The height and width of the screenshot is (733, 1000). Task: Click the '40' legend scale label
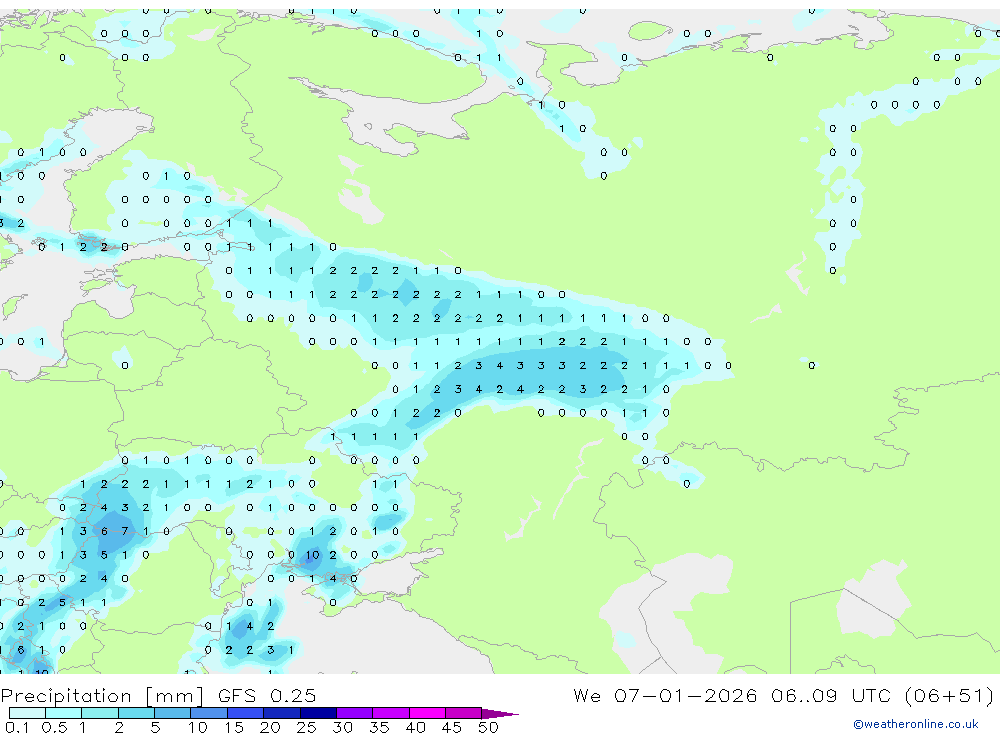tap(415, 727)
